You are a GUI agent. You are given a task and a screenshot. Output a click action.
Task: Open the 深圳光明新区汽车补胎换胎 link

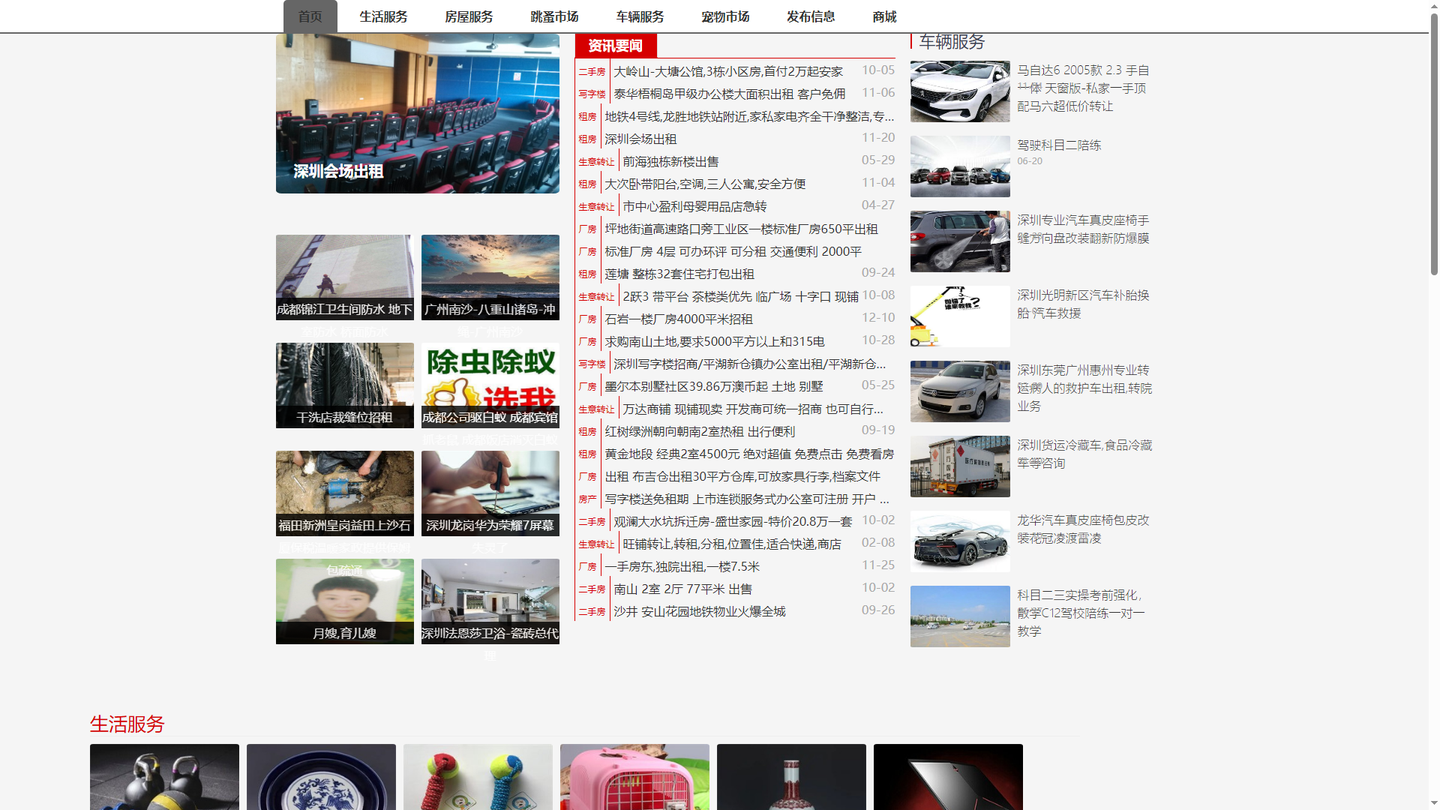[1084, 304]
